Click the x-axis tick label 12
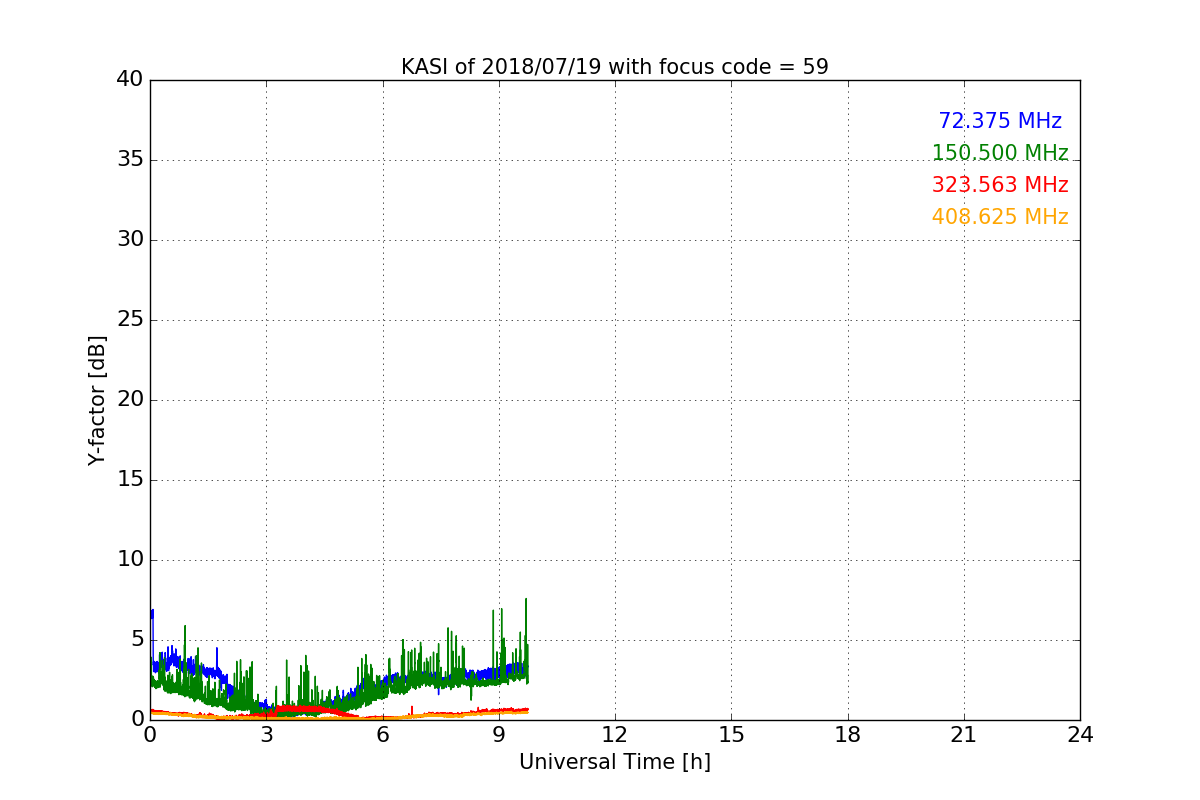Screen dimensions: 1200x800 click(x=615, y=735)
